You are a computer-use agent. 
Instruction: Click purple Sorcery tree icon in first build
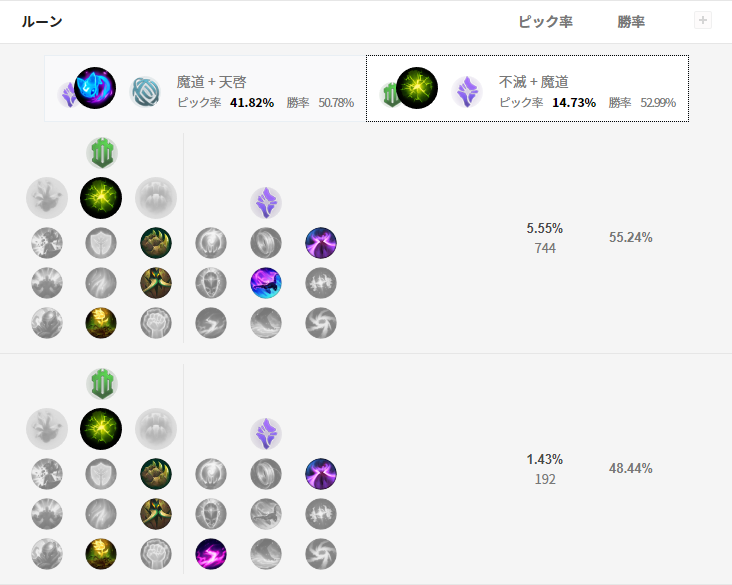[x=266, y=203]
